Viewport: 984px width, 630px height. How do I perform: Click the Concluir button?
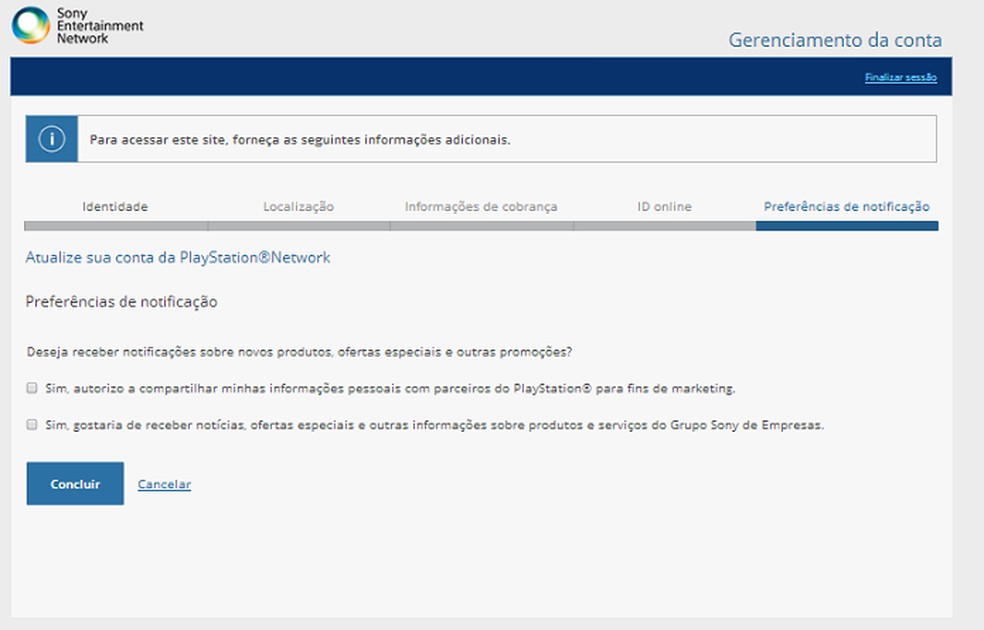pyautogui.click(x=74, y=483)
